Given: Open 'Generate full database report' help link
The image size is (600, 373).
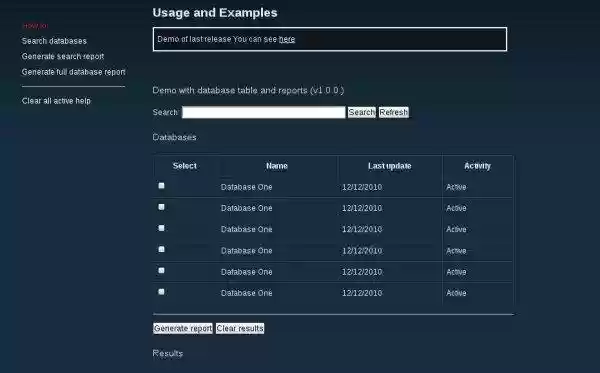Looking at the screenshot, I should click(73, 72).
